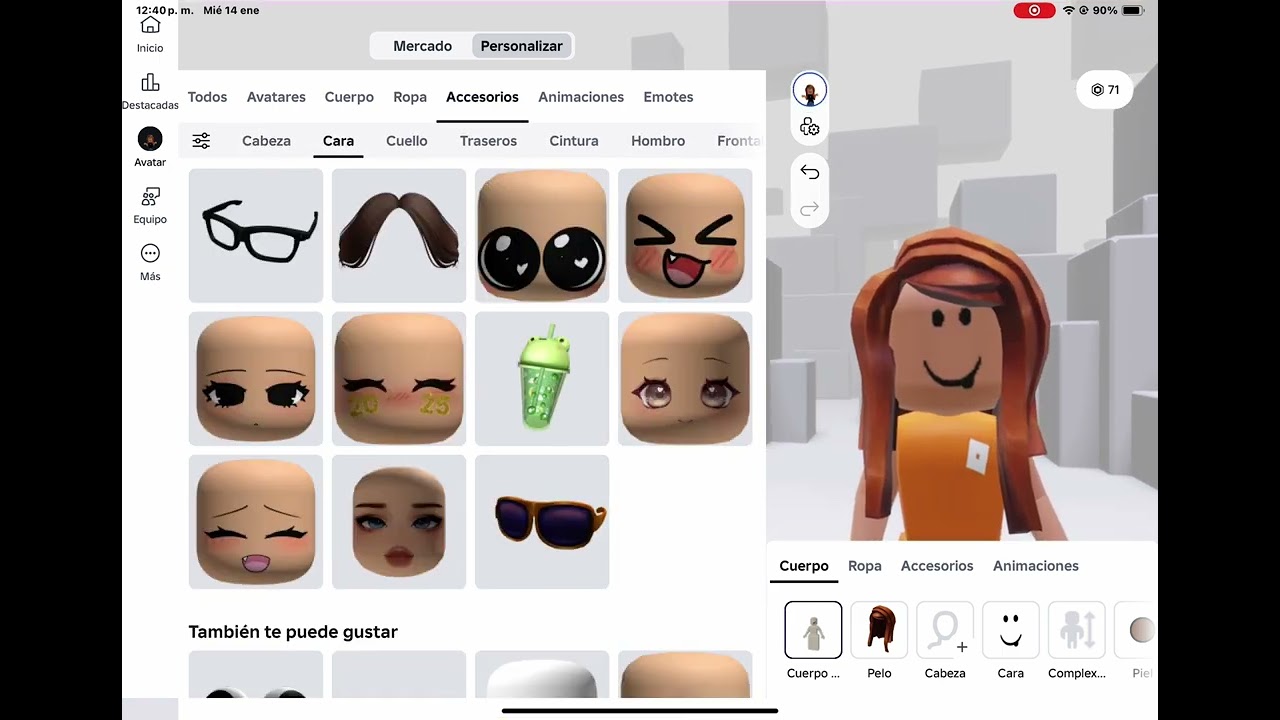Open Emotes category tab
Viewport: 1280px width, 720px height.
pos(668,97)
